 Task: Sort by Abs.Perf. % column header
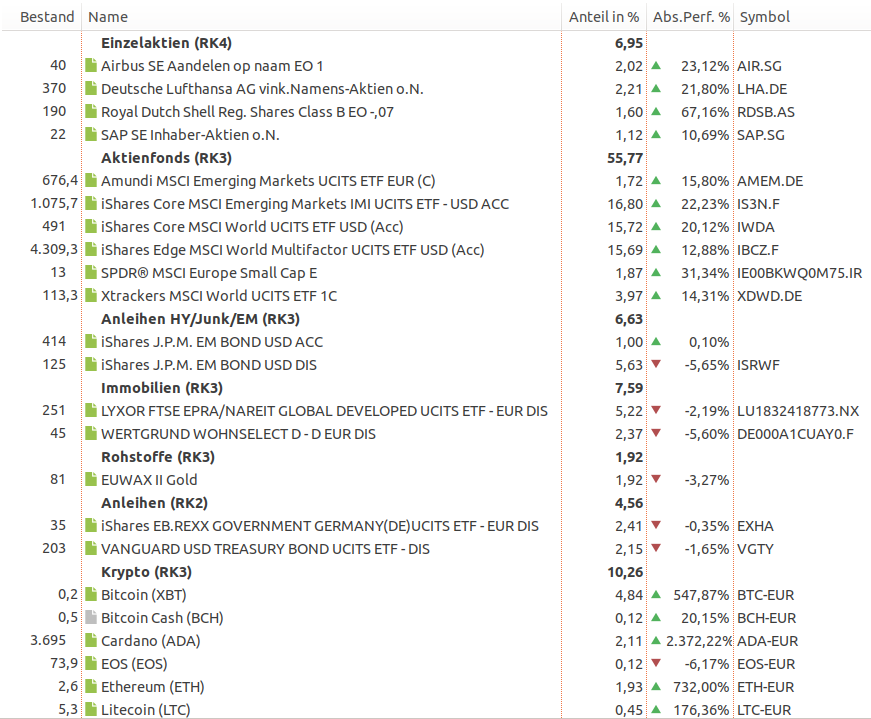tap(691, 17)
